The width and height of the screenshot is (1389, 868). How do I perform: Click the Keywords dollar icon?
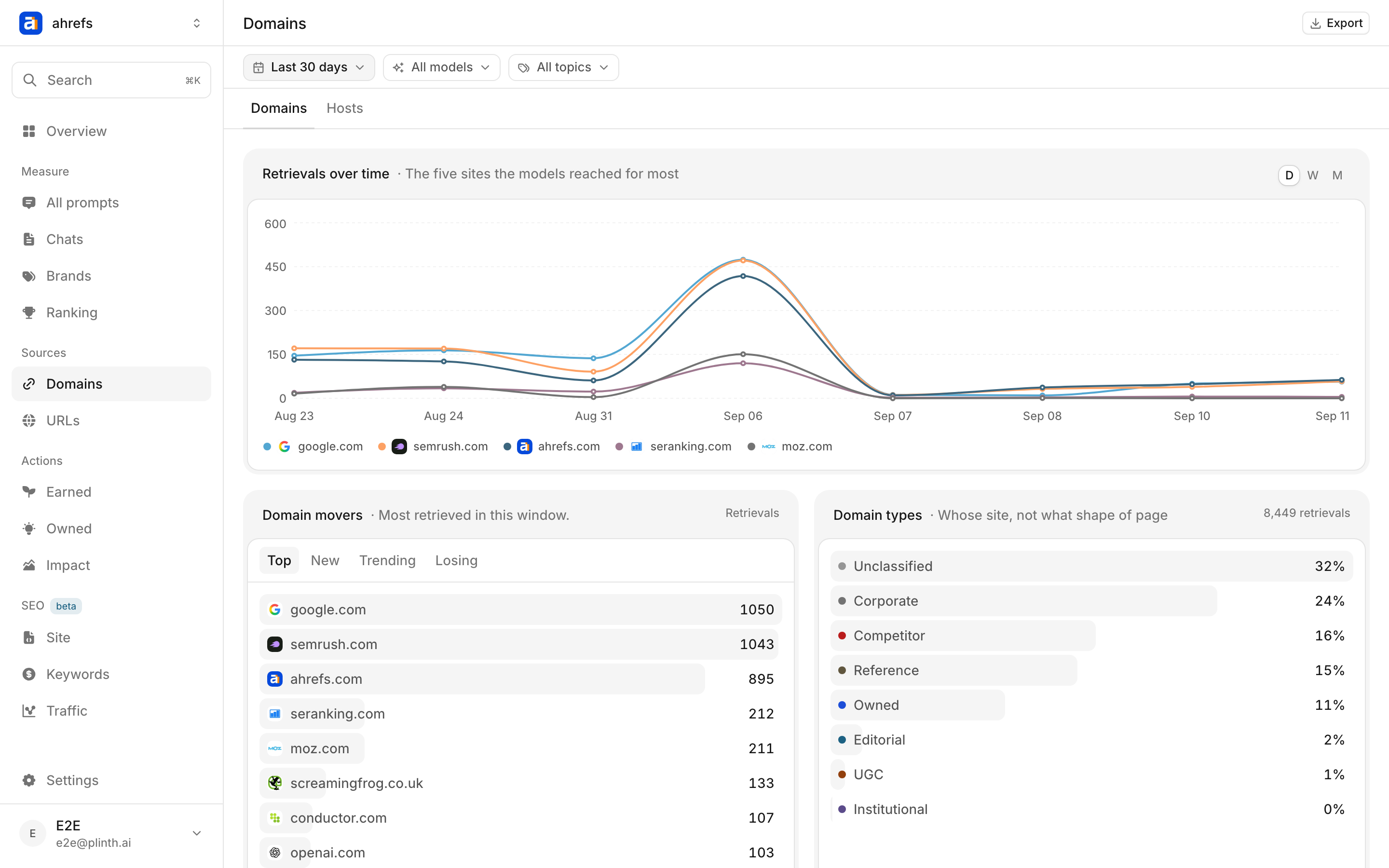click(x=29, y=675)
